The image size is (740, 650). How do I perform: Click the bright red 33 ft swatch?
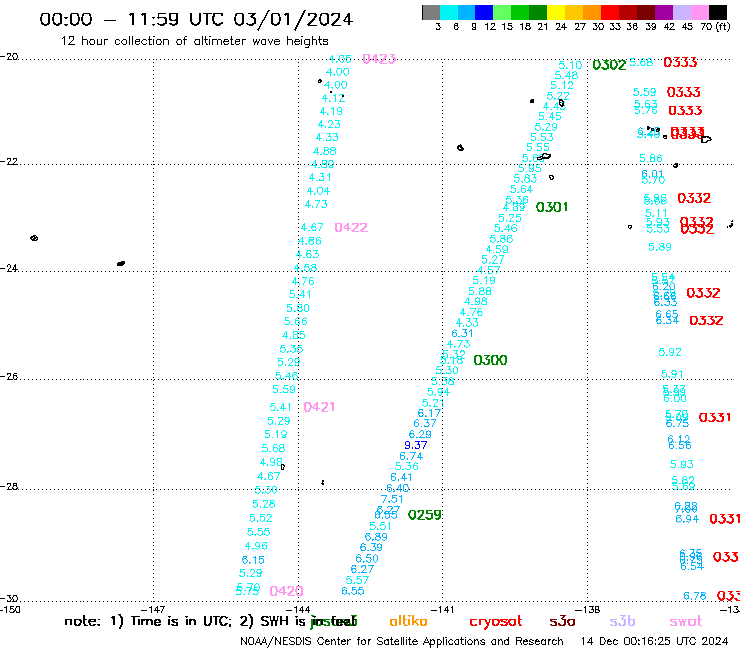click(609, 12)
